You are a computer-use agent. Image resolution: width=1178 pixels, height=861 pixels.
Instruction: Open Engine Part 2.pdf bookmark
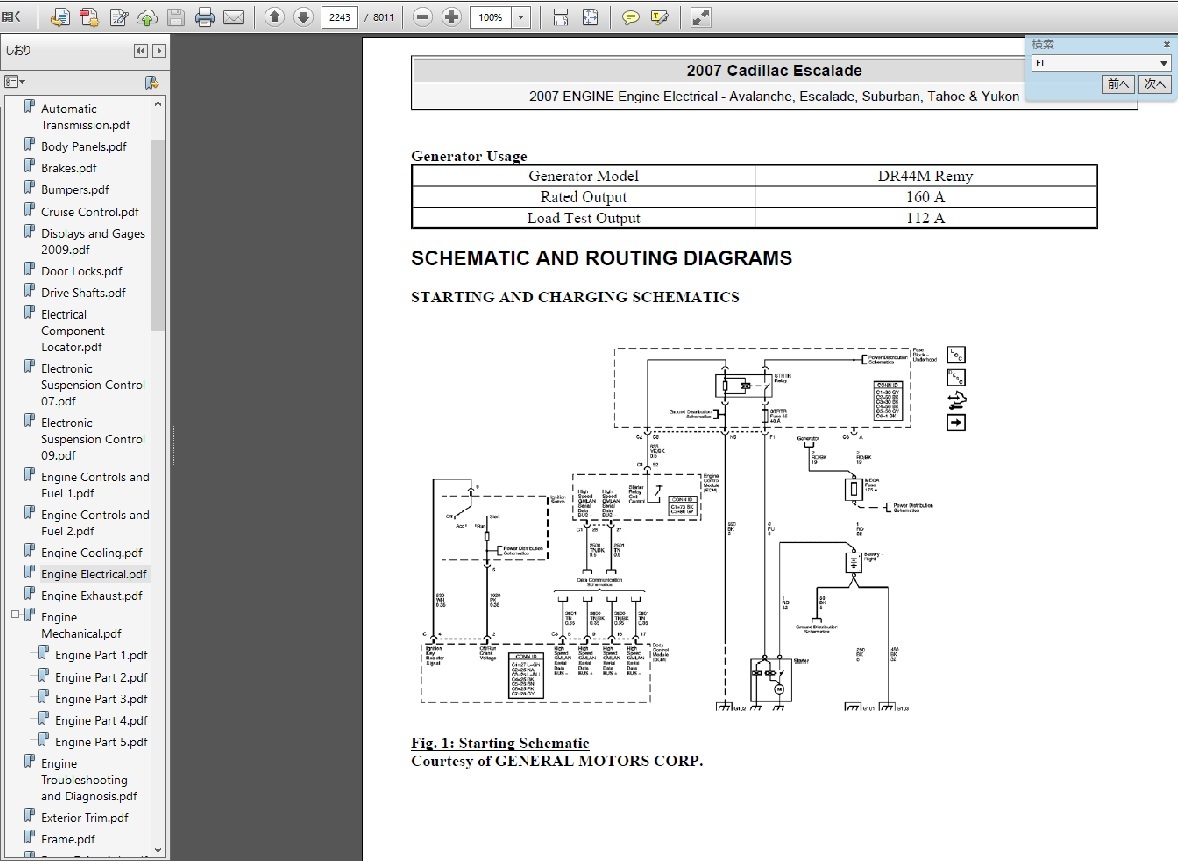[101, 677]
